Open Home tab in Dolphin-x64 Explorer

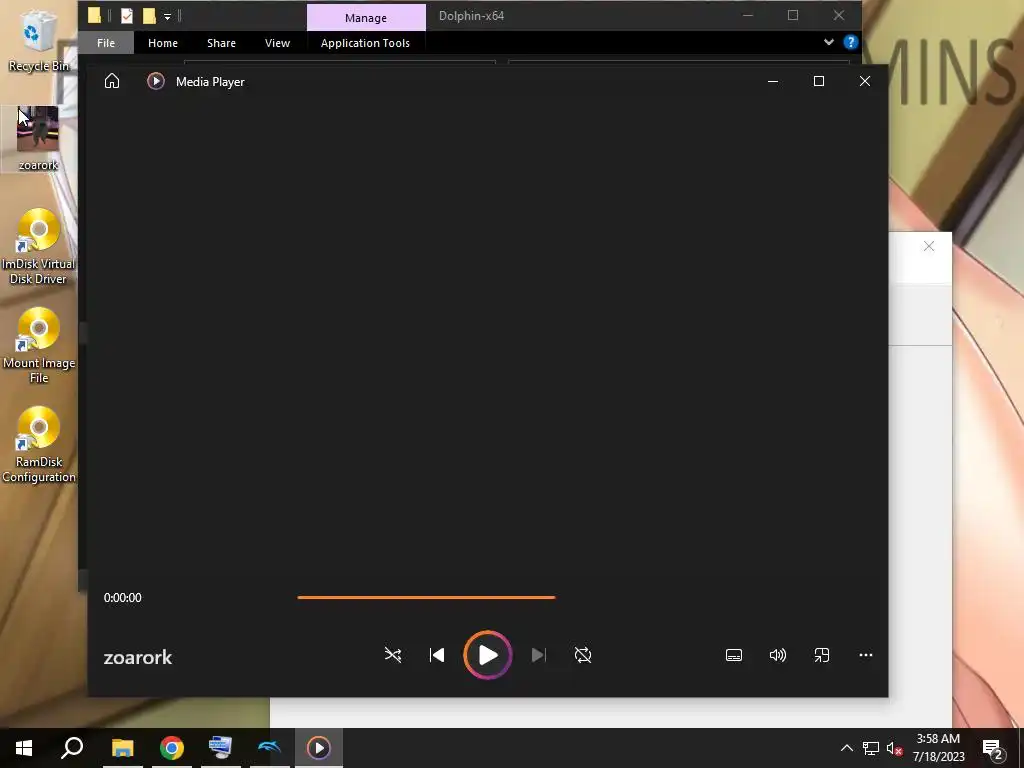[x=163, y=42]
